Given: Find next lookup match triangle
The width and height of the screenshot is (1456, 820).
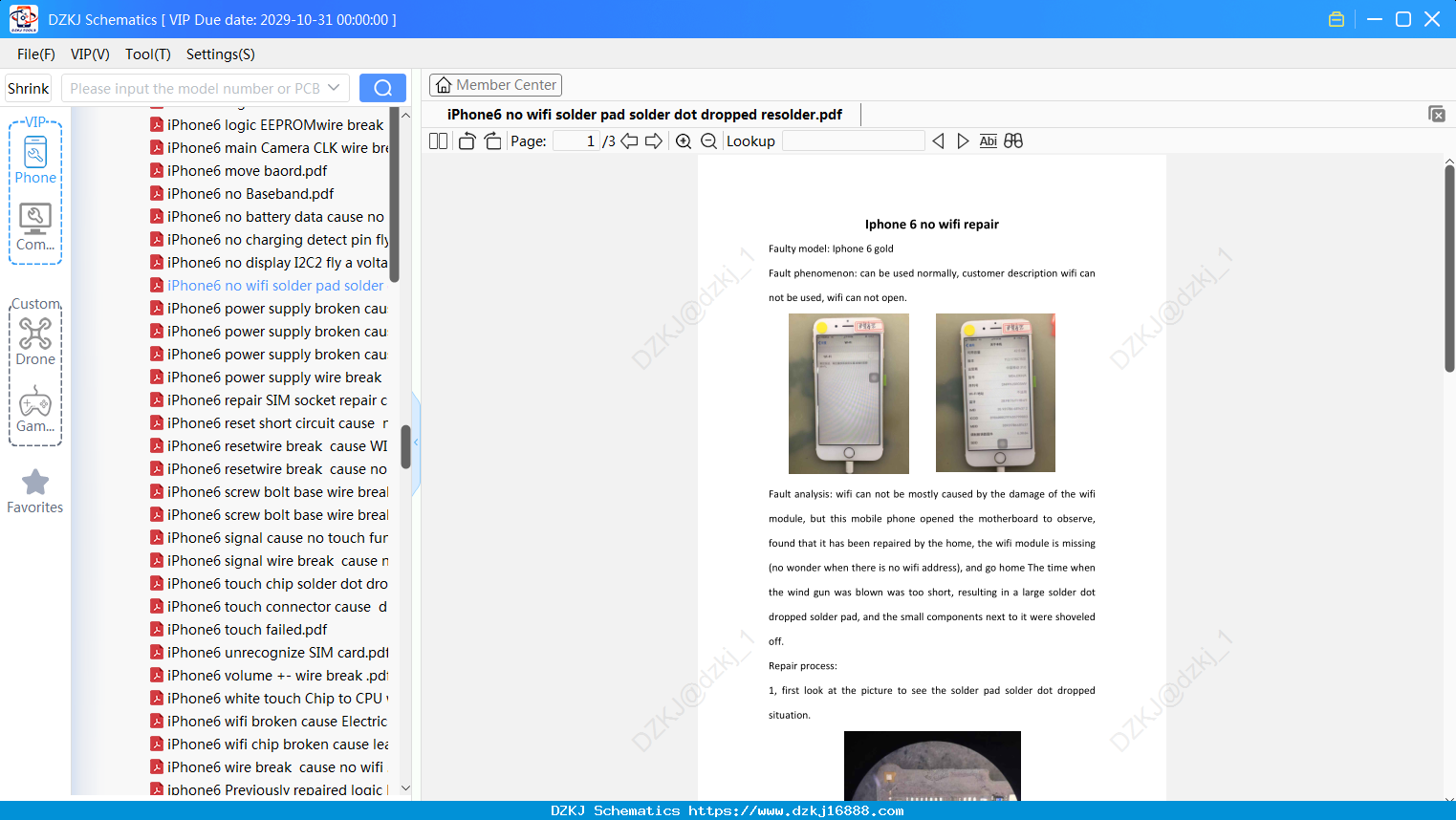Looking at the screenshot, I should (963, 141).
